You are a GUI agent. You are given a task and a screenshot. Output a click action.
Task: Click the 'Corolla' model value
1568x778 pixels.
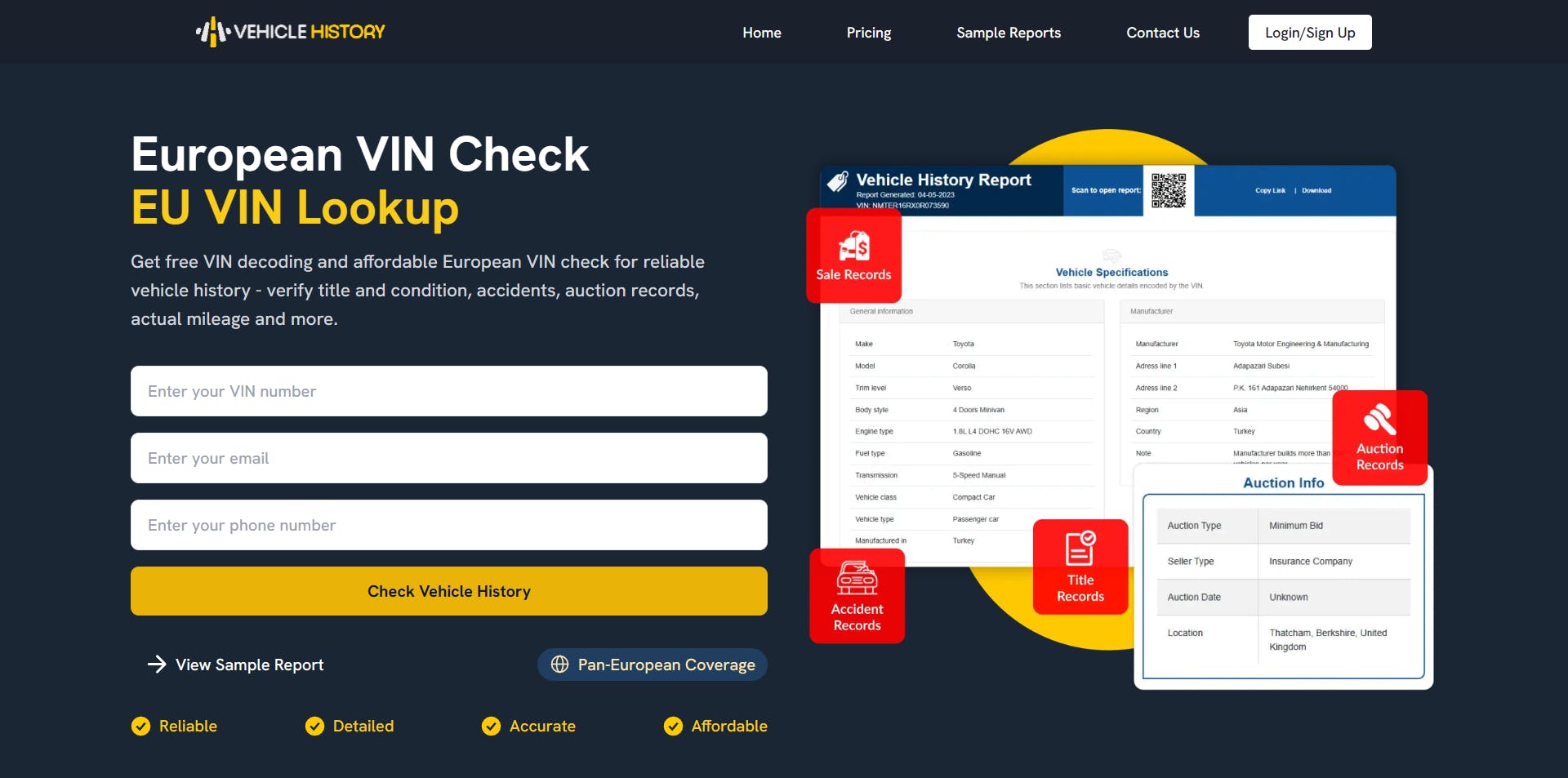point(964,367)
